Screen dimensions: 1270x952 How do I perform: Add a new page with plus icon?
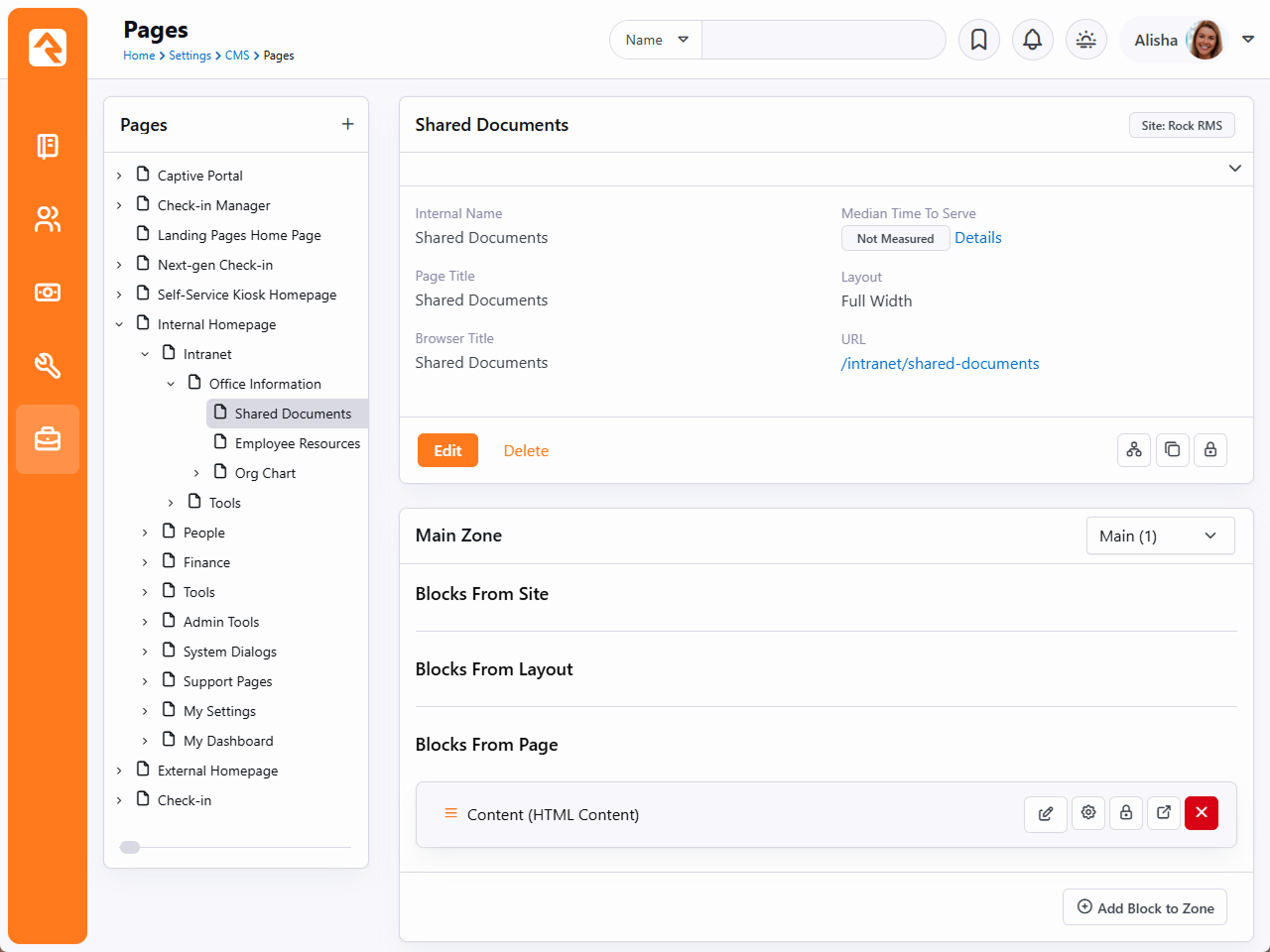pos(347,124)
